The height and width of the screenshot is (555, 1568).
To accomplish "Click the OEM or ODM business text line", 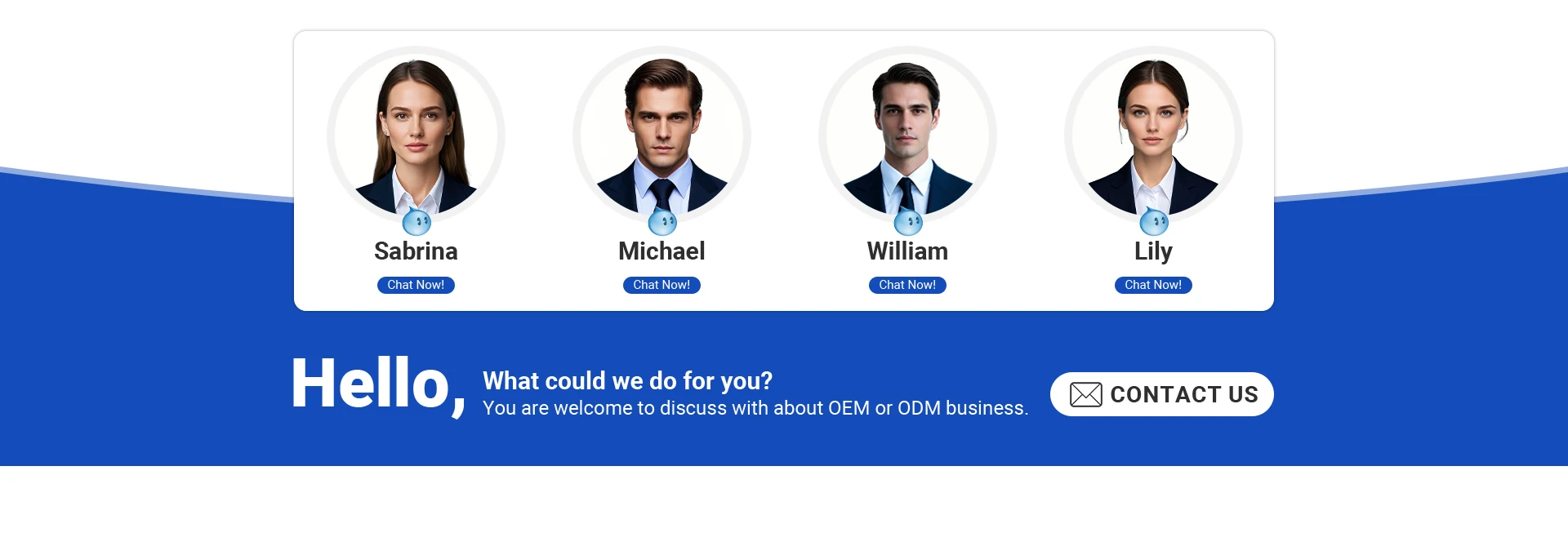I will 755,408.
